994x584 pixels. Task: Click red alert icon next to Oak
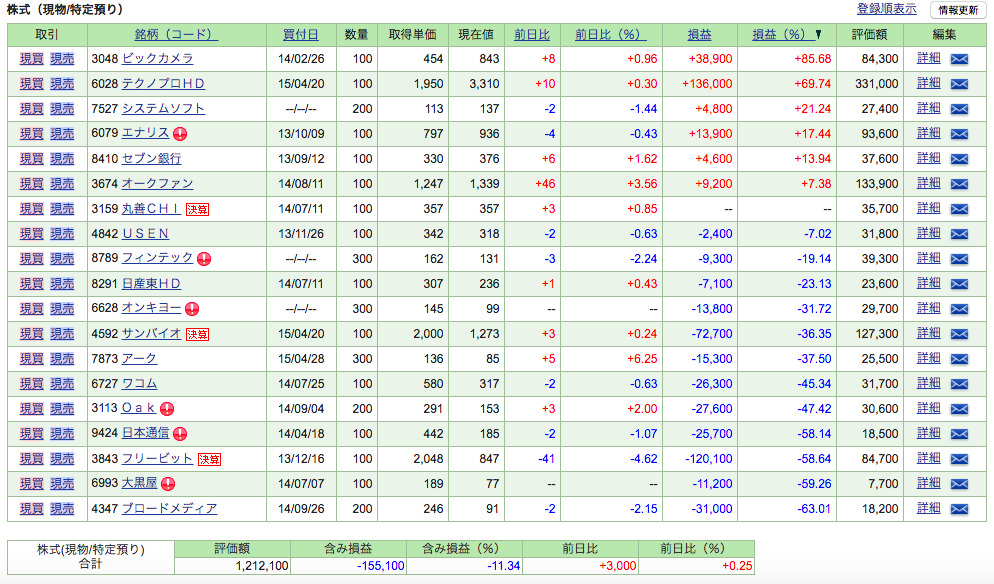(167, 409)
